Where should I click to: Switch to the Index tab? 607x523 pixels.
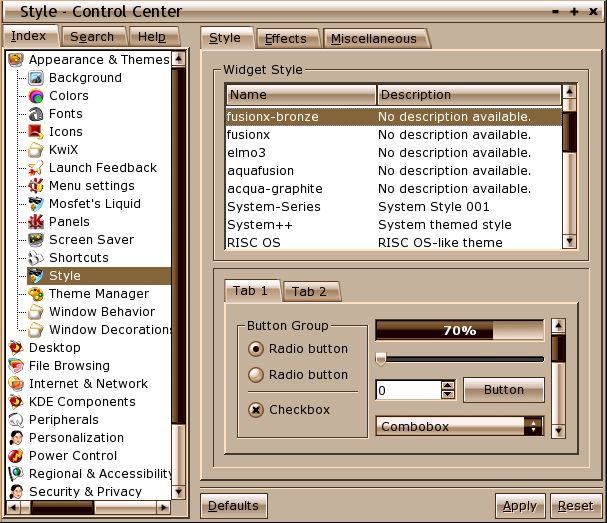[x=29, y=36]
